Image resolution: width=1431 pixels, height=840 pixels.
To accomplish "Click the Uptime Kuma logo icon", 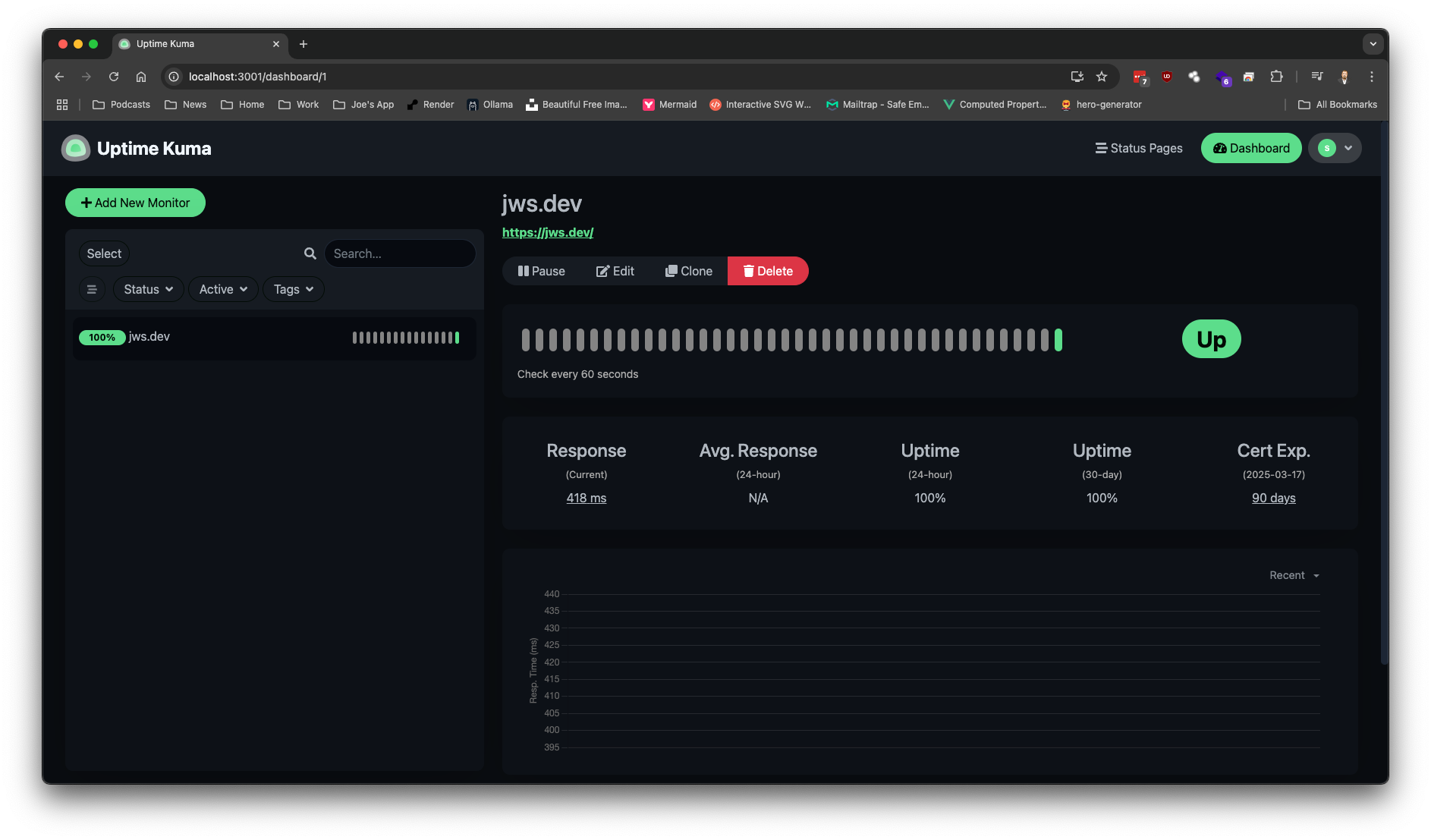I will (75, 148).
